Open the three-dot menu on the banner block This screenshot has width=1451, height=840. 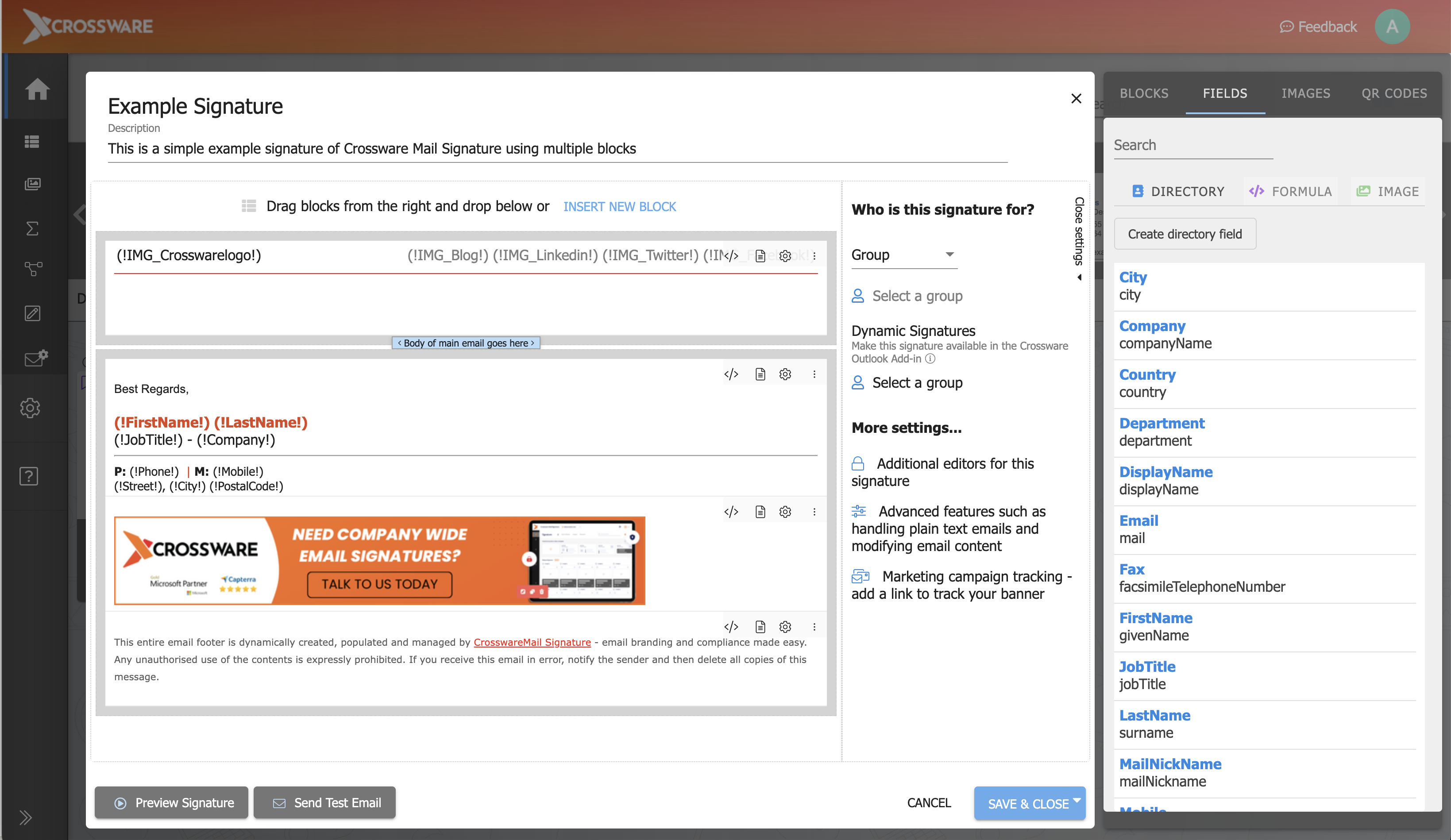click(814, 511)
